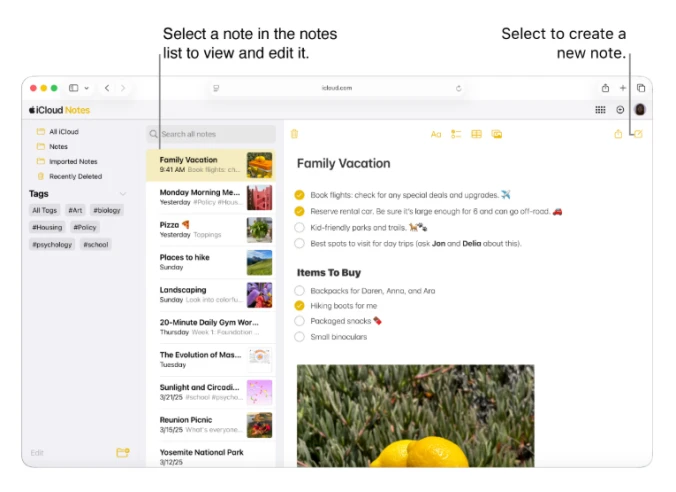The height and width of the screenshot is (492, 676).
Task: Select the 20-Minute Daily Gym Wor... note
Action: coord(211,327)
